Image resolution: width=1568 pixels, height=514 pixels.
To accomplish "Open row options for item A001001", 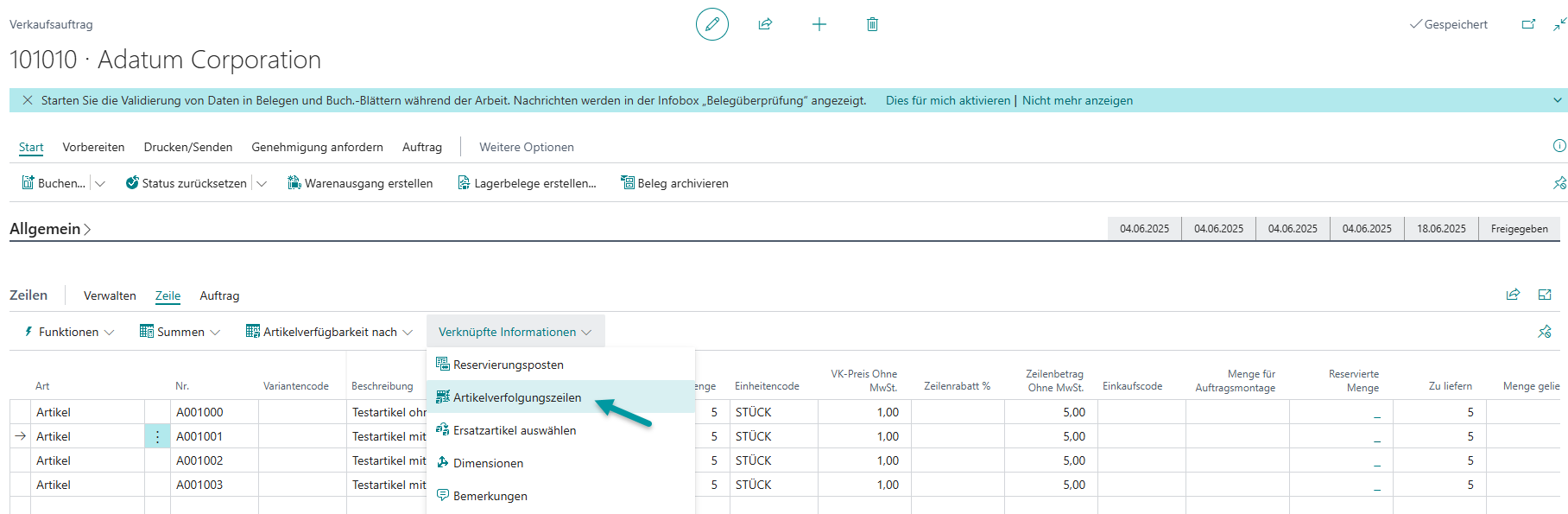I will [x=157, y=436].
